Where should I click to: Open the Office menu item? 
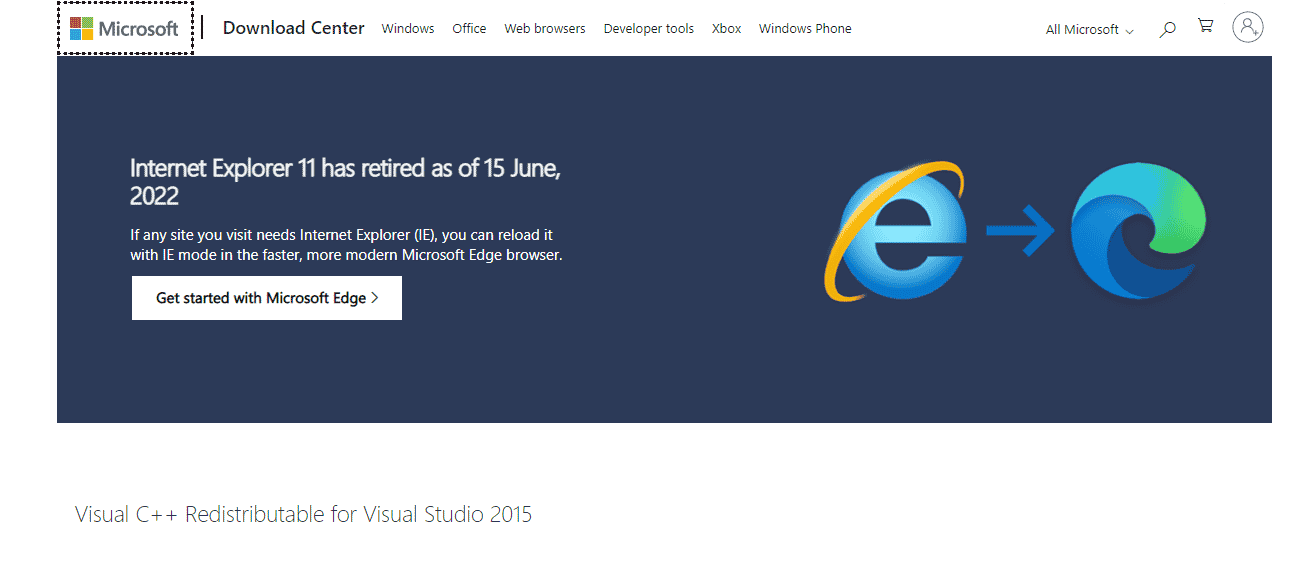click(469, 28)
